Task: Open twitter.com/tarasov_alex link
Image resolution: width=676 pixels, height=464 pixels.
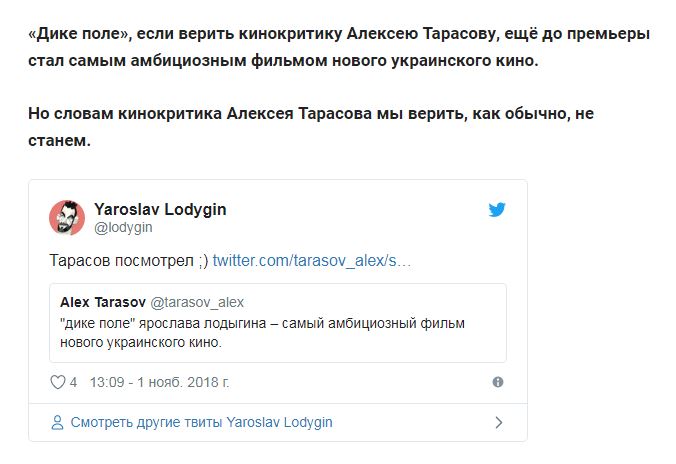Action: point(312,260)
